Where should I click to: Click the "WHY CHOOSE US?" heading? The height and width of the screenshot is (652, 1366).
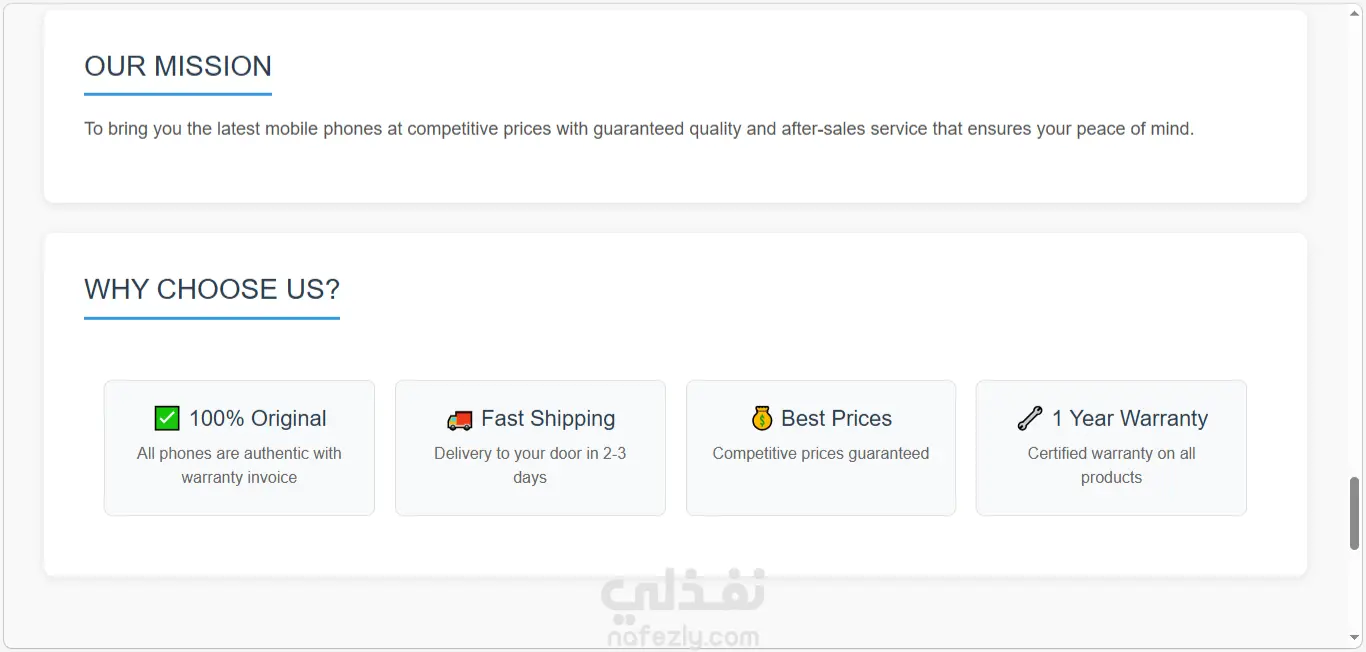click(x=212, y=289)
